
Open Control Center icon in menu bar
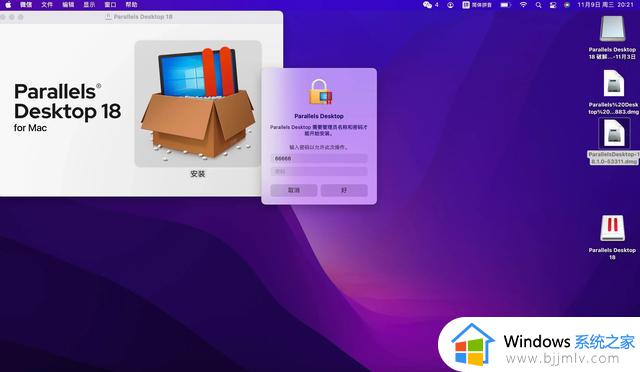[x=553, y=5]
